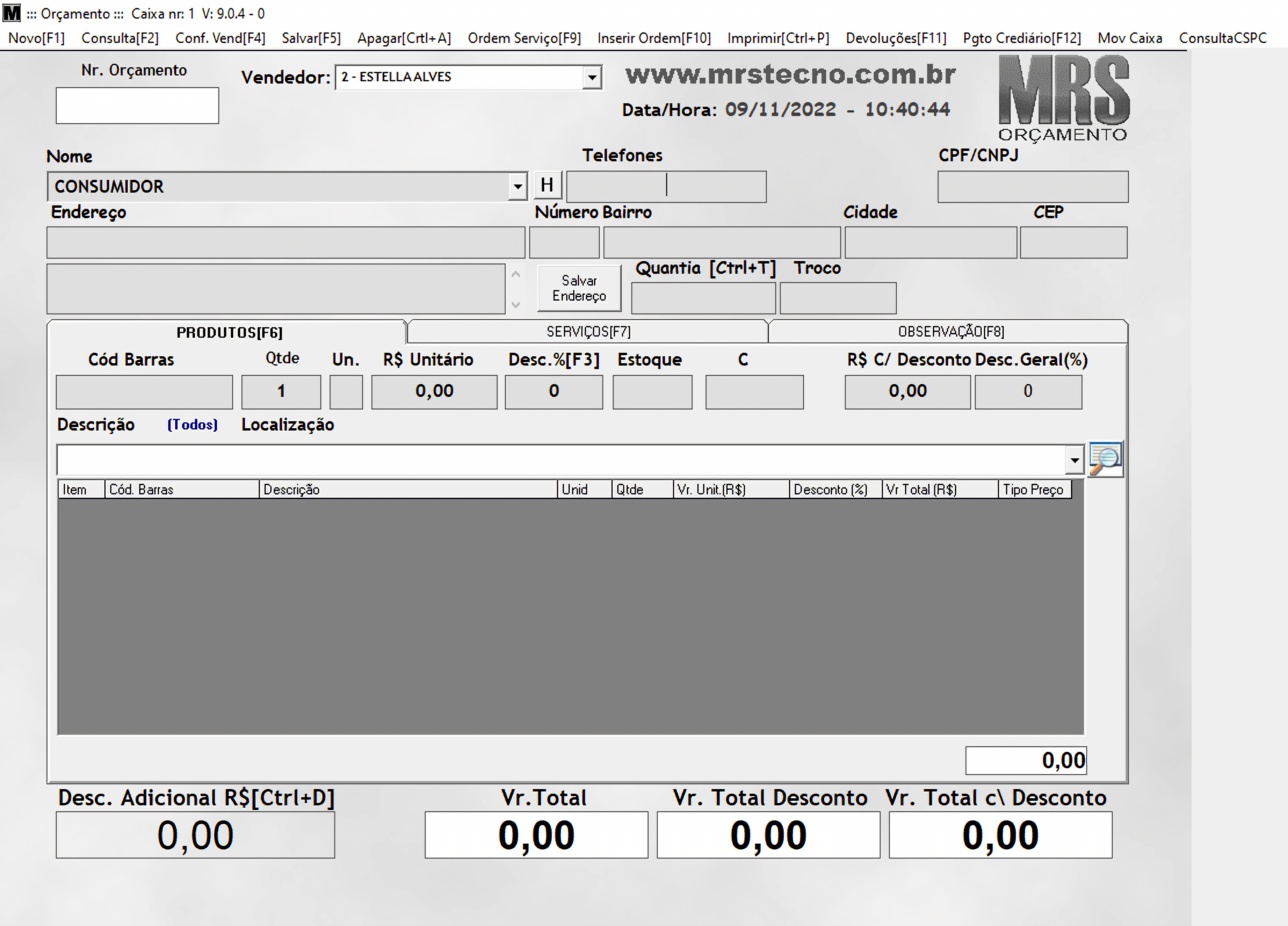Image resolution: width=1288 pixels, height=926 pixels.
Task: Click the Cidade input field
Action: click(931, 243)
